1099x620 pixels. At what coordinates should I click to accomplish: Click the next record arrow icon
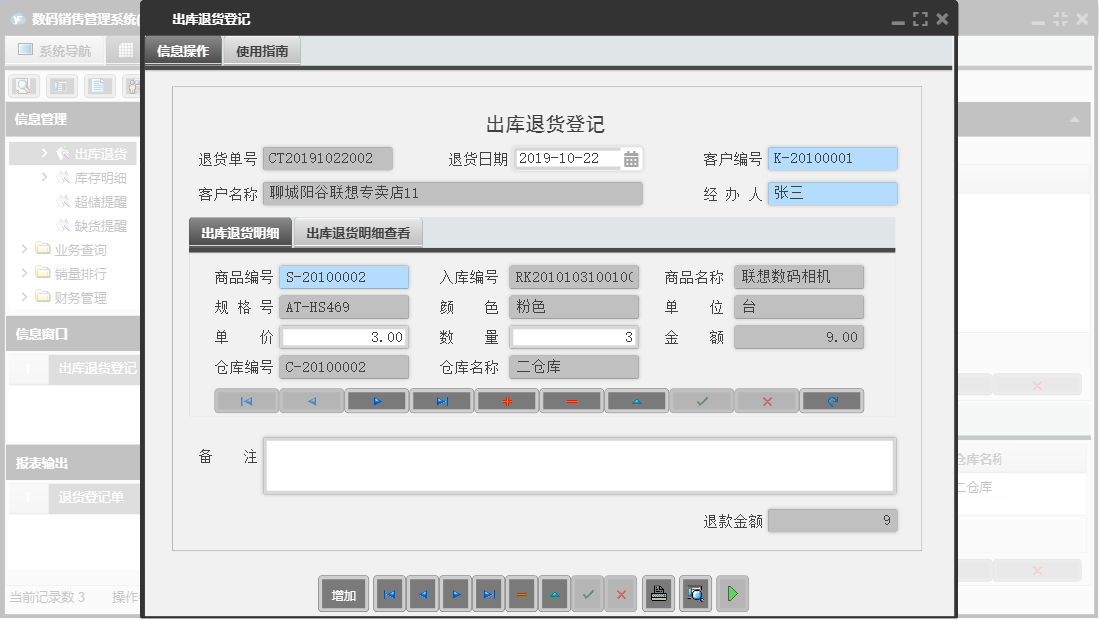376,400
